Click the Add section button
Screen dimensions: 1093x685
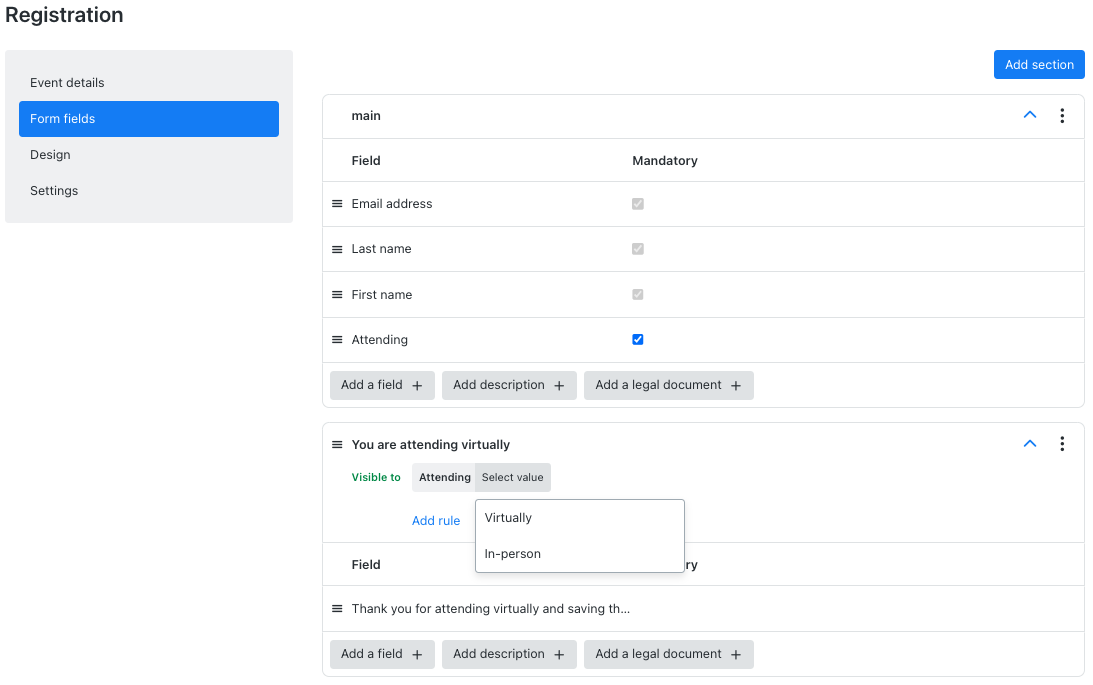coord(1039,65)
